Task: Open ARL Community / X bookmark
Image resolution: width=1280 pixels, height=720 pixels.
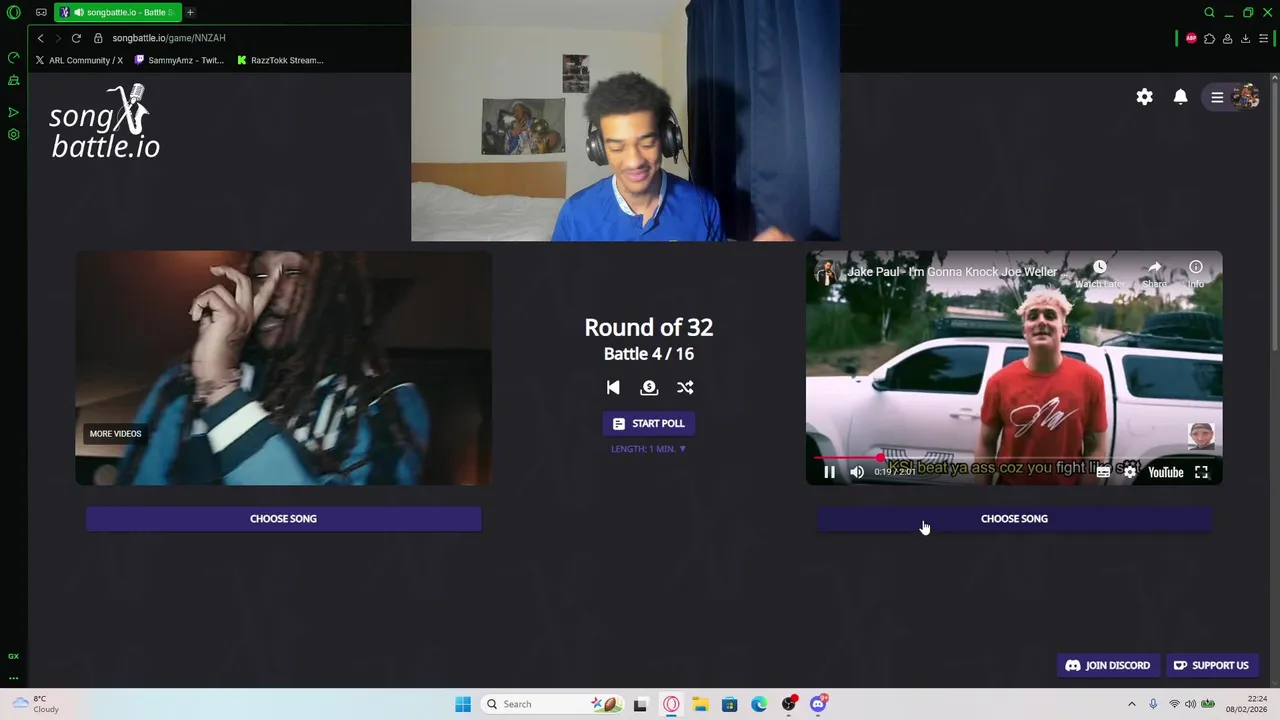Action: coord(79,60)
